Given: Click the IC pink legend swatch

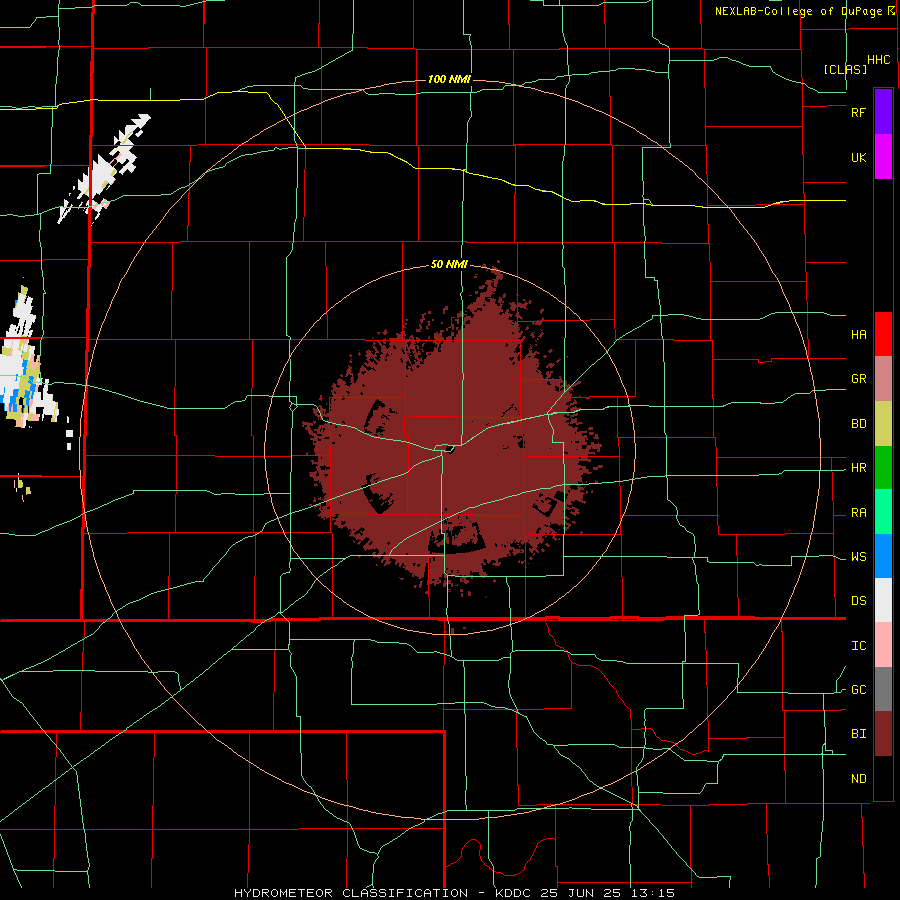Looking at the screenshot, I should [883, 645].
